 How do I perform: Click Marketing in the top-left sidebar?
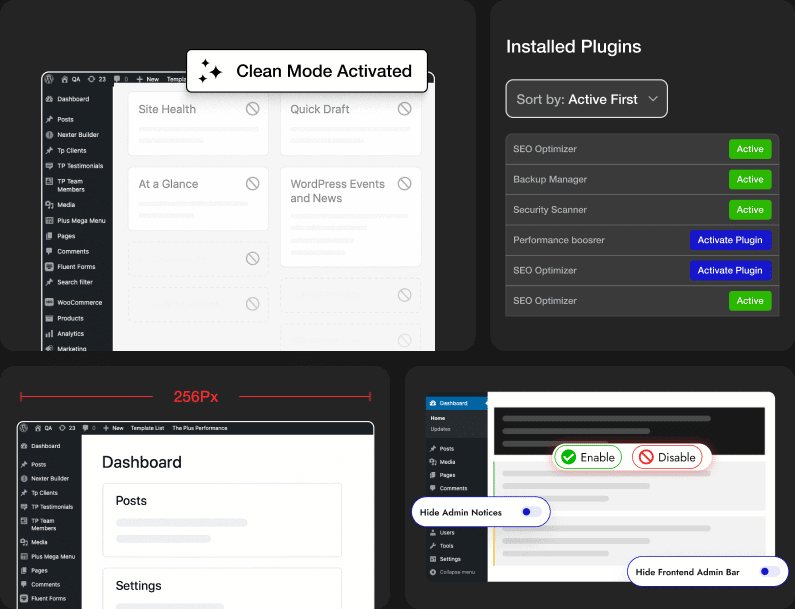[71, 348]
